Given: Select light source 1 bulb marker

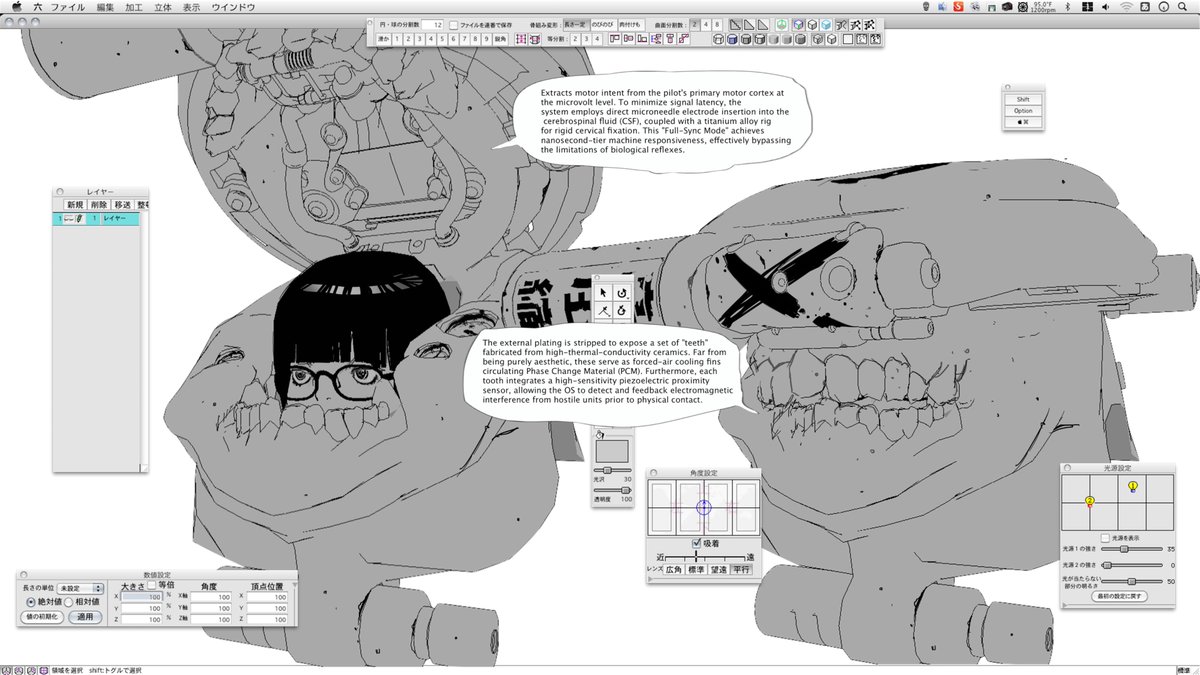Looking at the screenshot, I should (x=1133, y=486).
